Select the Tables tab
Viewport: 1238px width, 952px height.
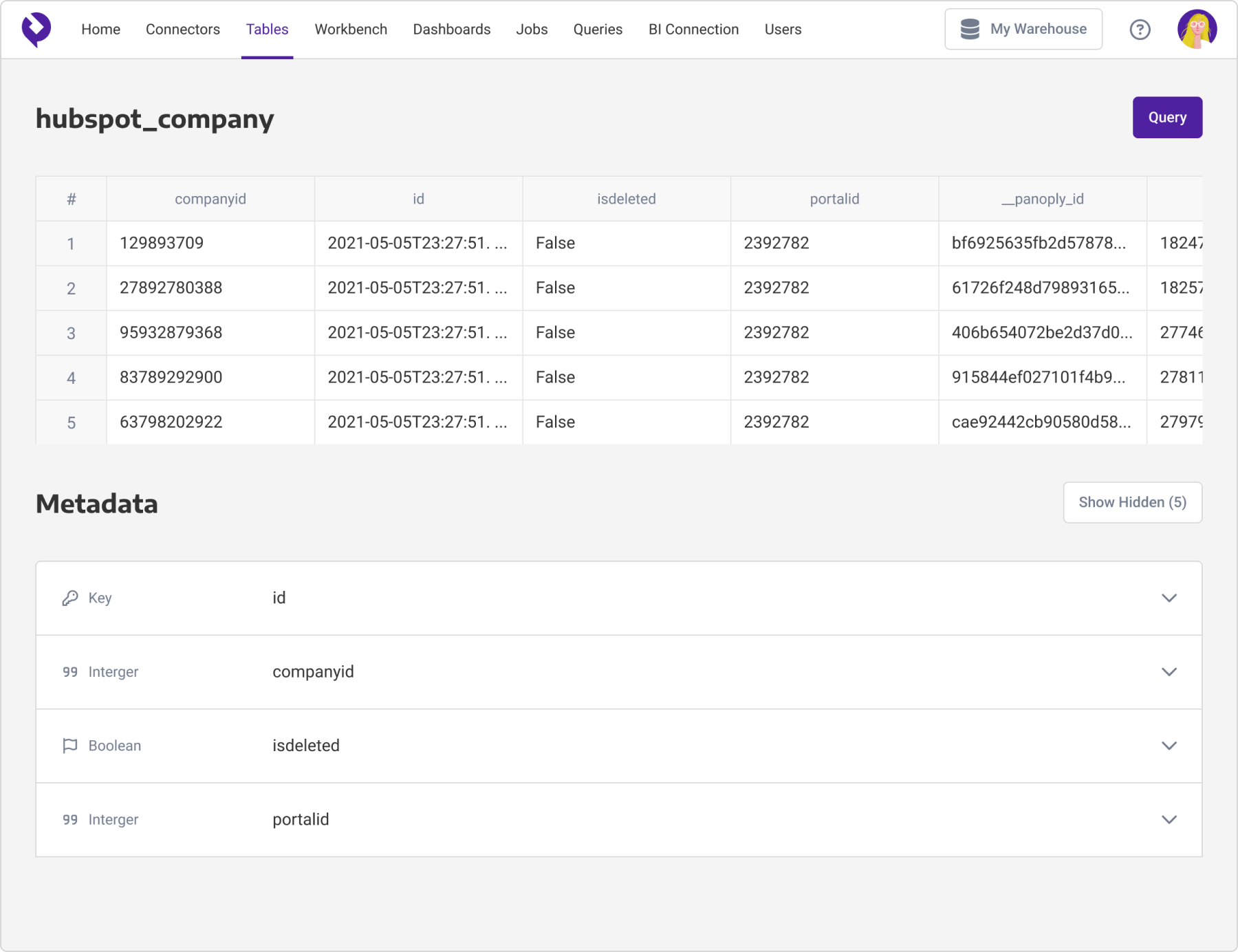[x=268, y=30]
